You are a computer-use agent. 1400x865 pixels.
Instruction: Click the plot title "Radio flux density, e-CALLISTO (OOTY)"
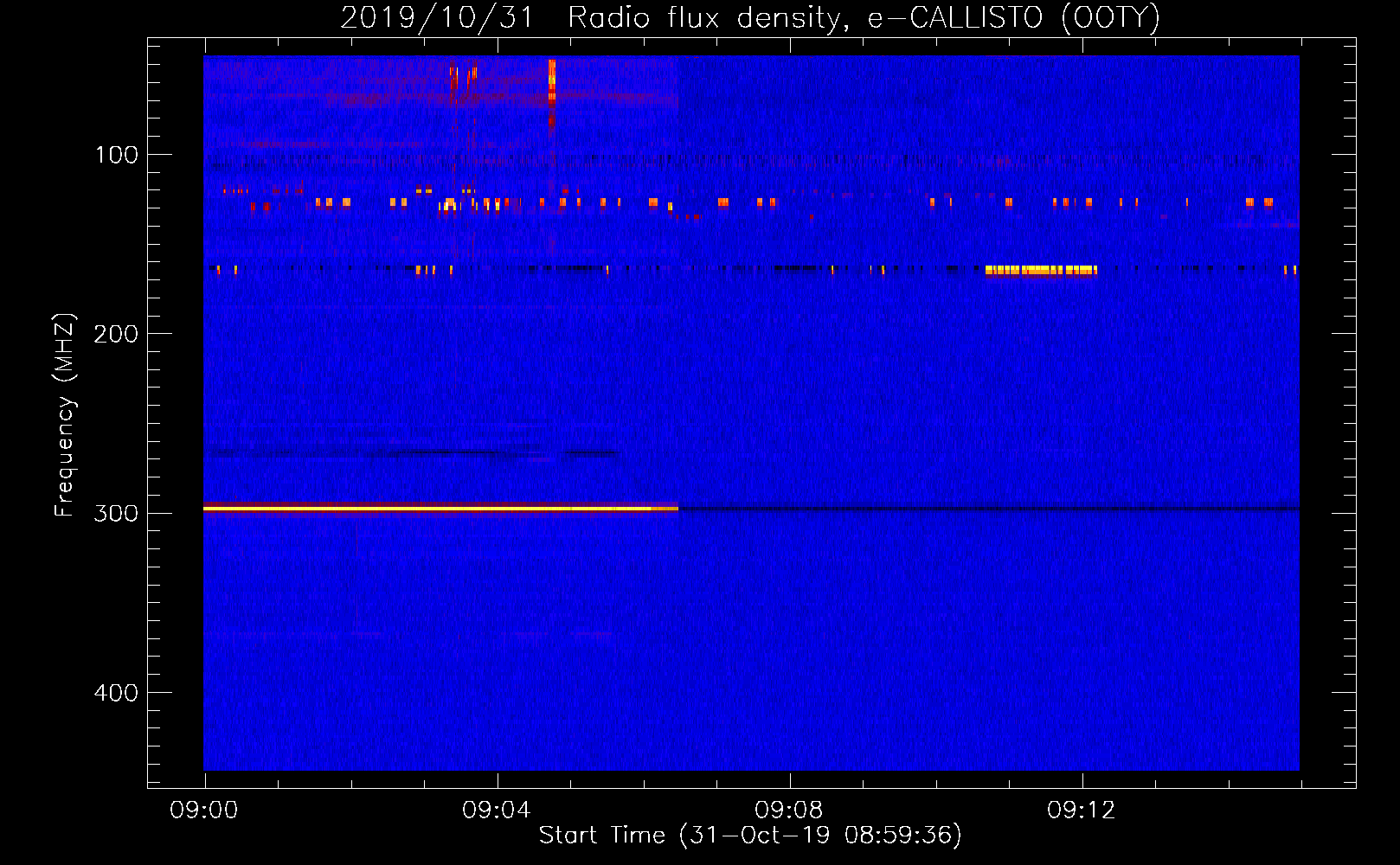tap(864, 17)
